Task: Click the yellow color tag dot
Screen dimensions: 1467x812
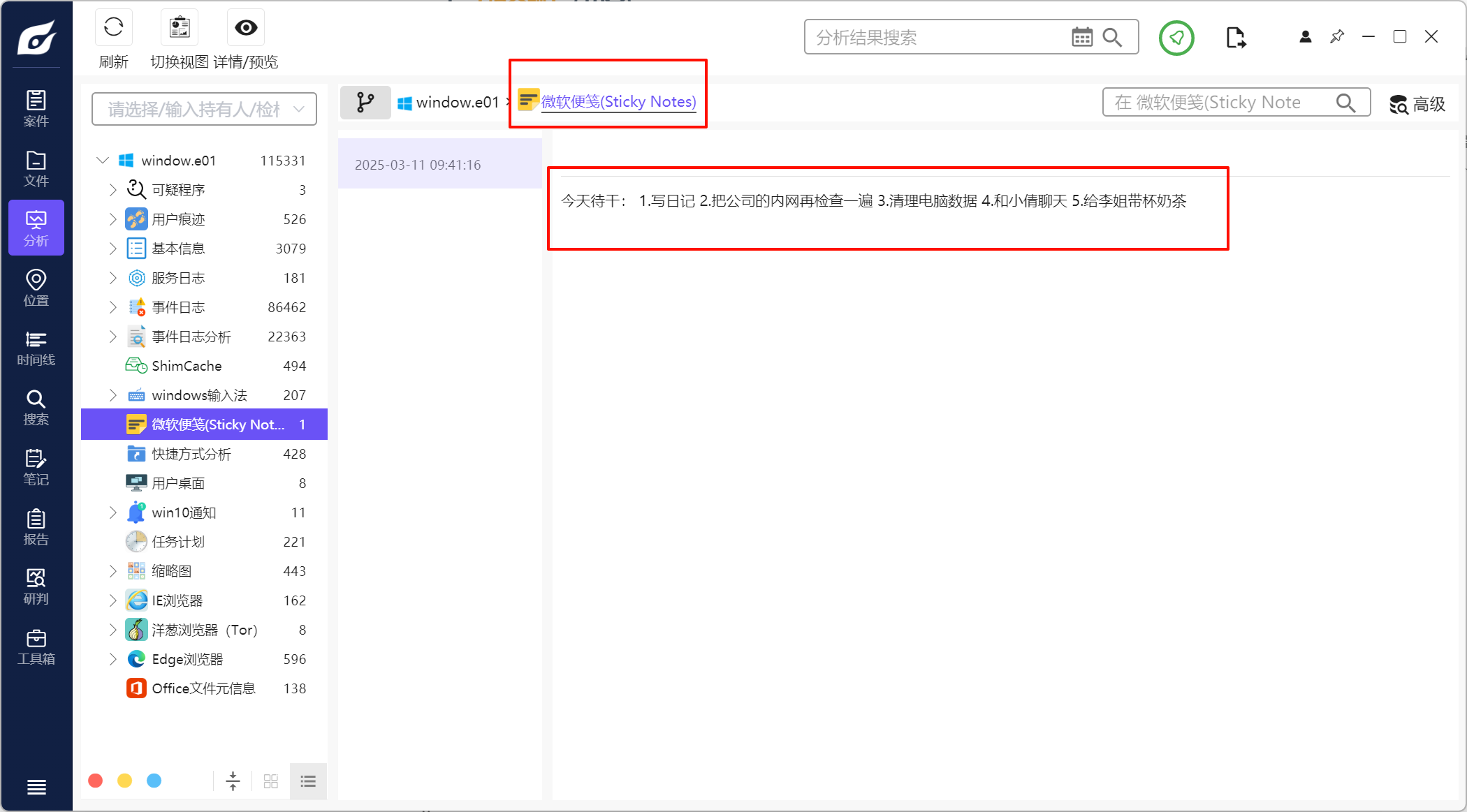Action: 125,781
